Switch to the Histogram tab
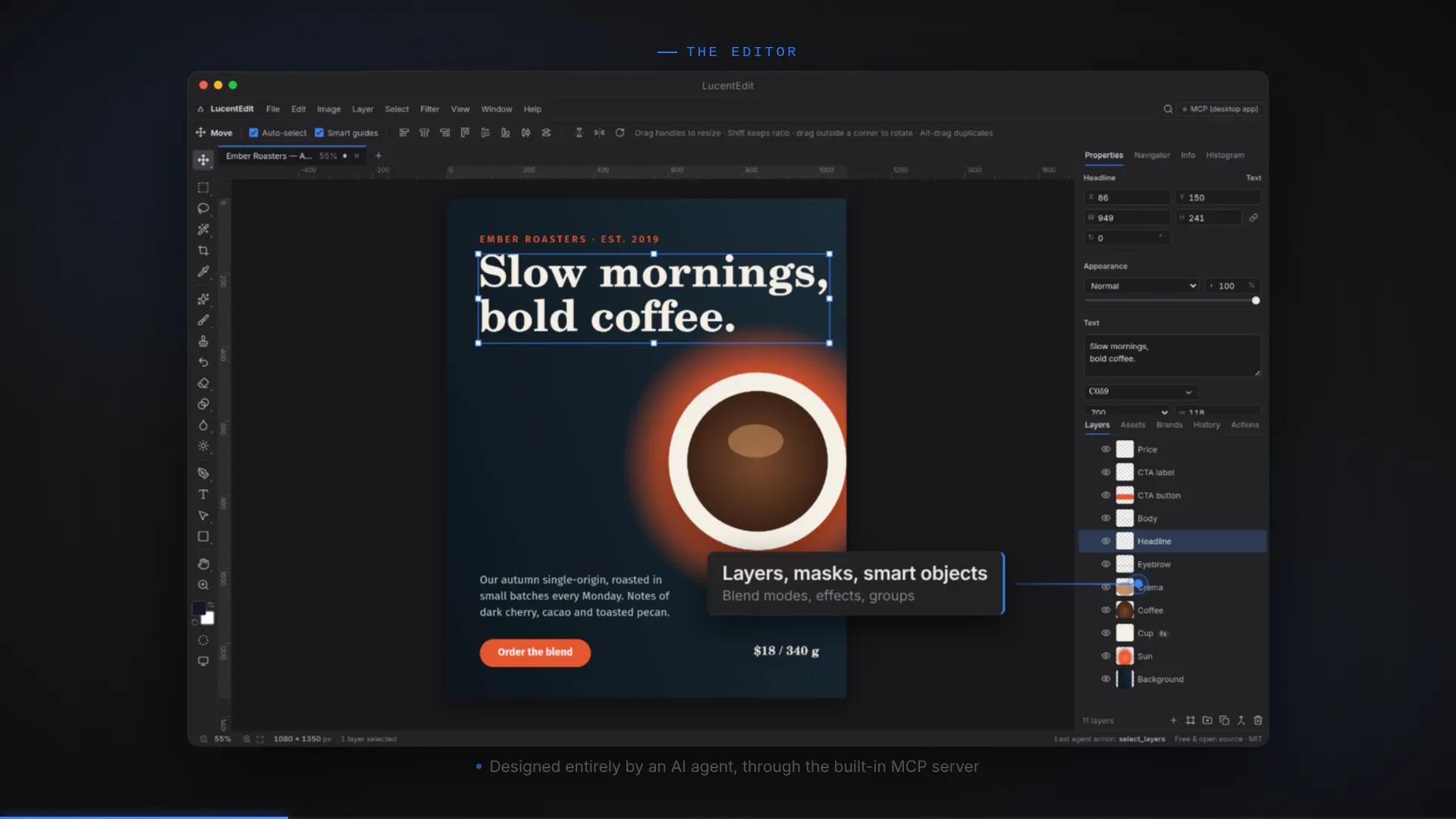Image resolution: width=1456 pixels, height=819 pixels. tap(1225, 155)
